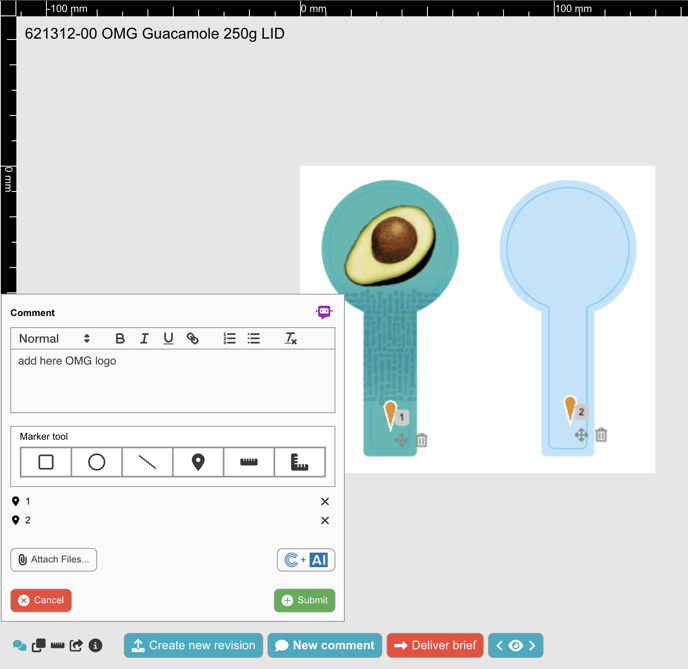The height and width of the screenshot is (669, 688).
Task: Pick the location pin marker tool
Action: click(198, 462)
